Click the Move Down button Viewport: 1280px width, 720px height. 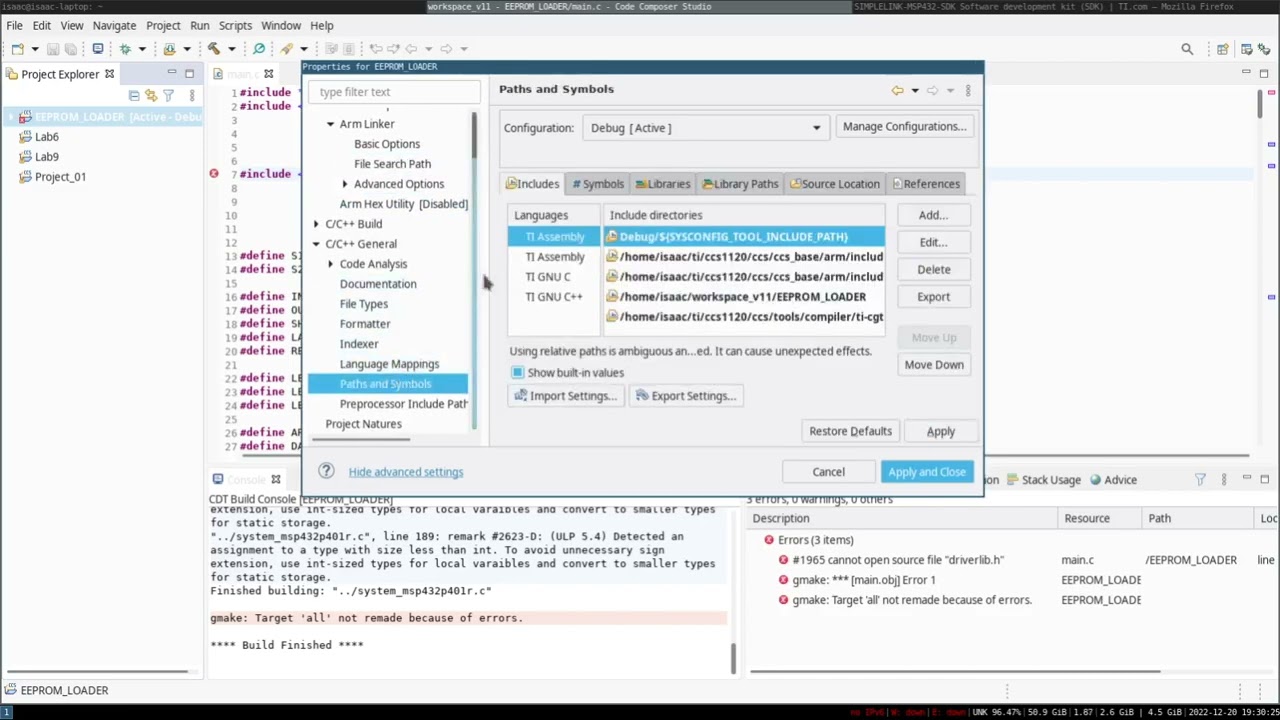pyautogui.click(x=934, y=364)
